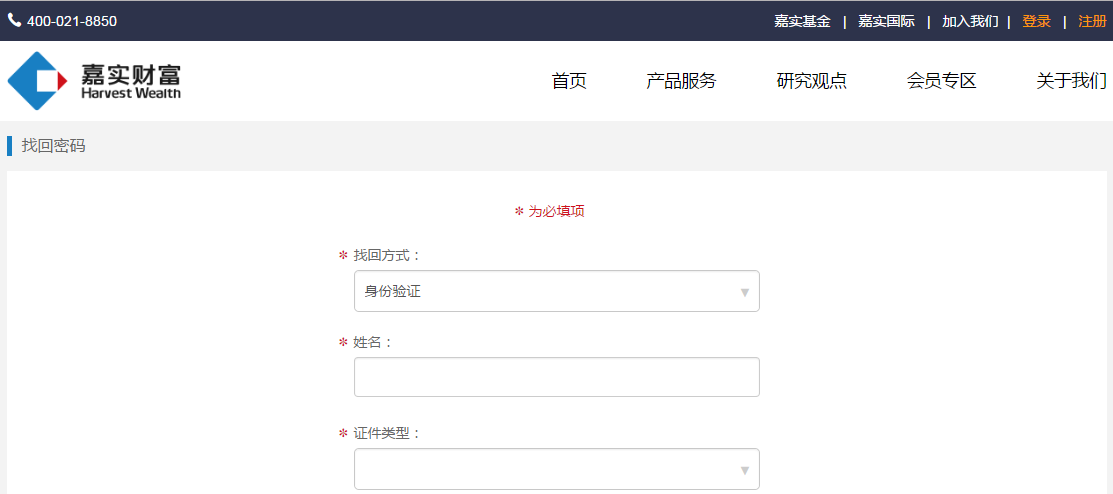Click the 姓名 field label
The image size is (1113, 494).
[x=373, y=343]
